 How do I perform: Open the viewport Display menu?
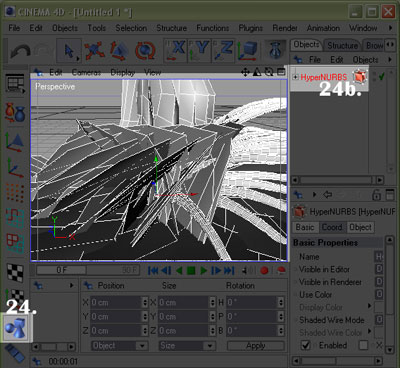[123, 72]
